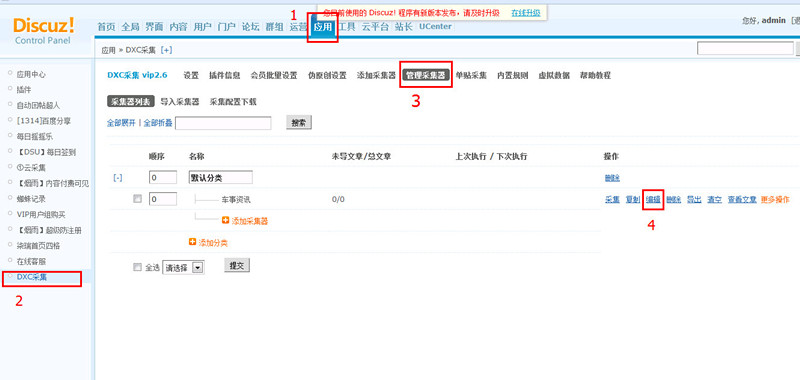
Task: Click 全部展开 to expand all categories
Action: (121, 123)
